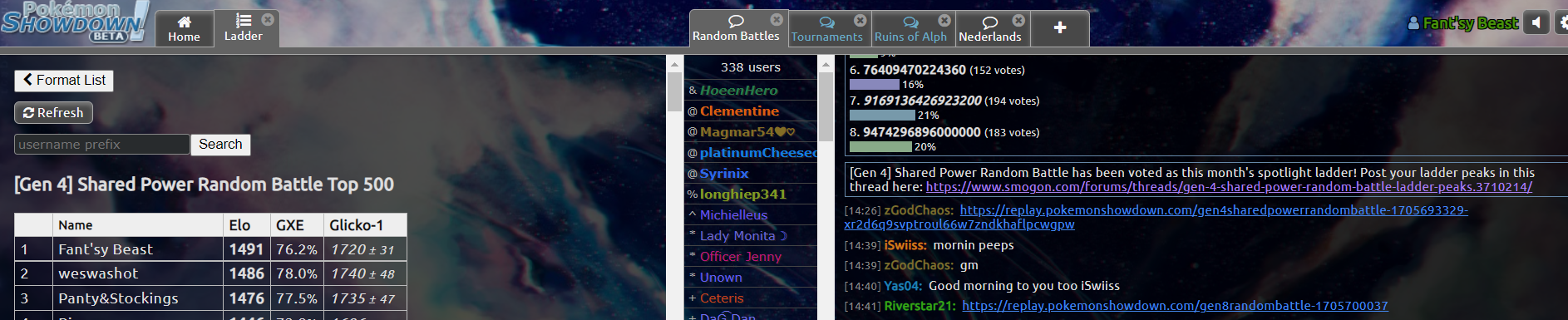Open the Home tab
This screenshot has width=1568, height=320.
point(184,28)
